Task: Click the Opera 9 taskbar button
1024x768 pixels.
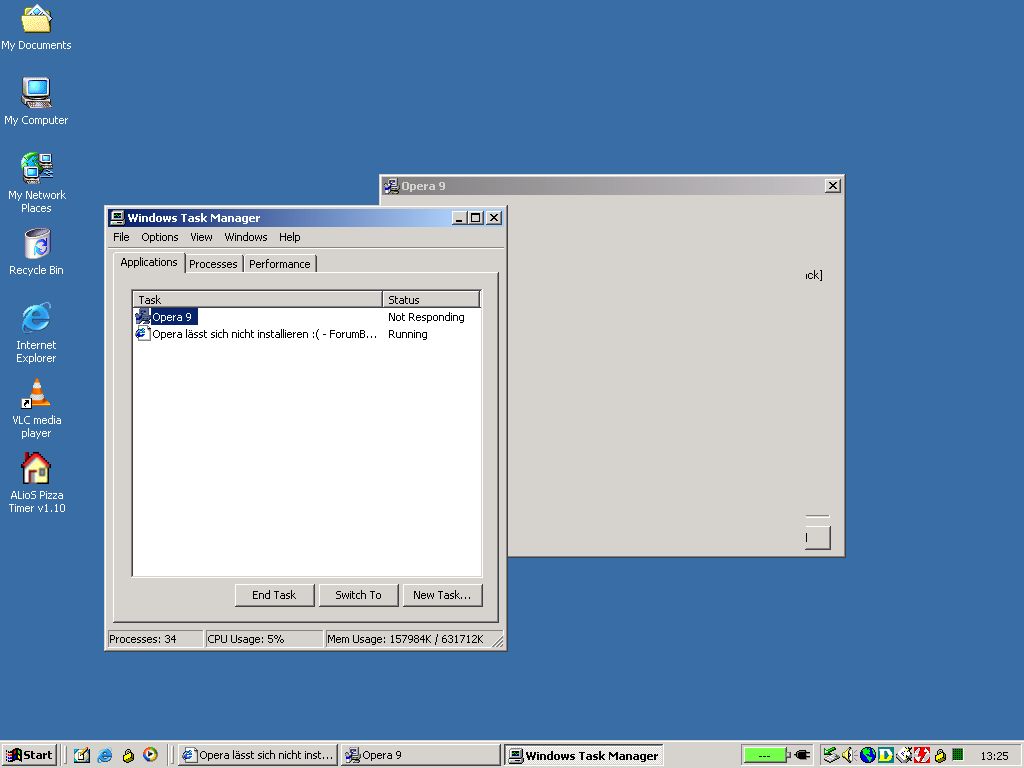Action: tap(420, 755)
